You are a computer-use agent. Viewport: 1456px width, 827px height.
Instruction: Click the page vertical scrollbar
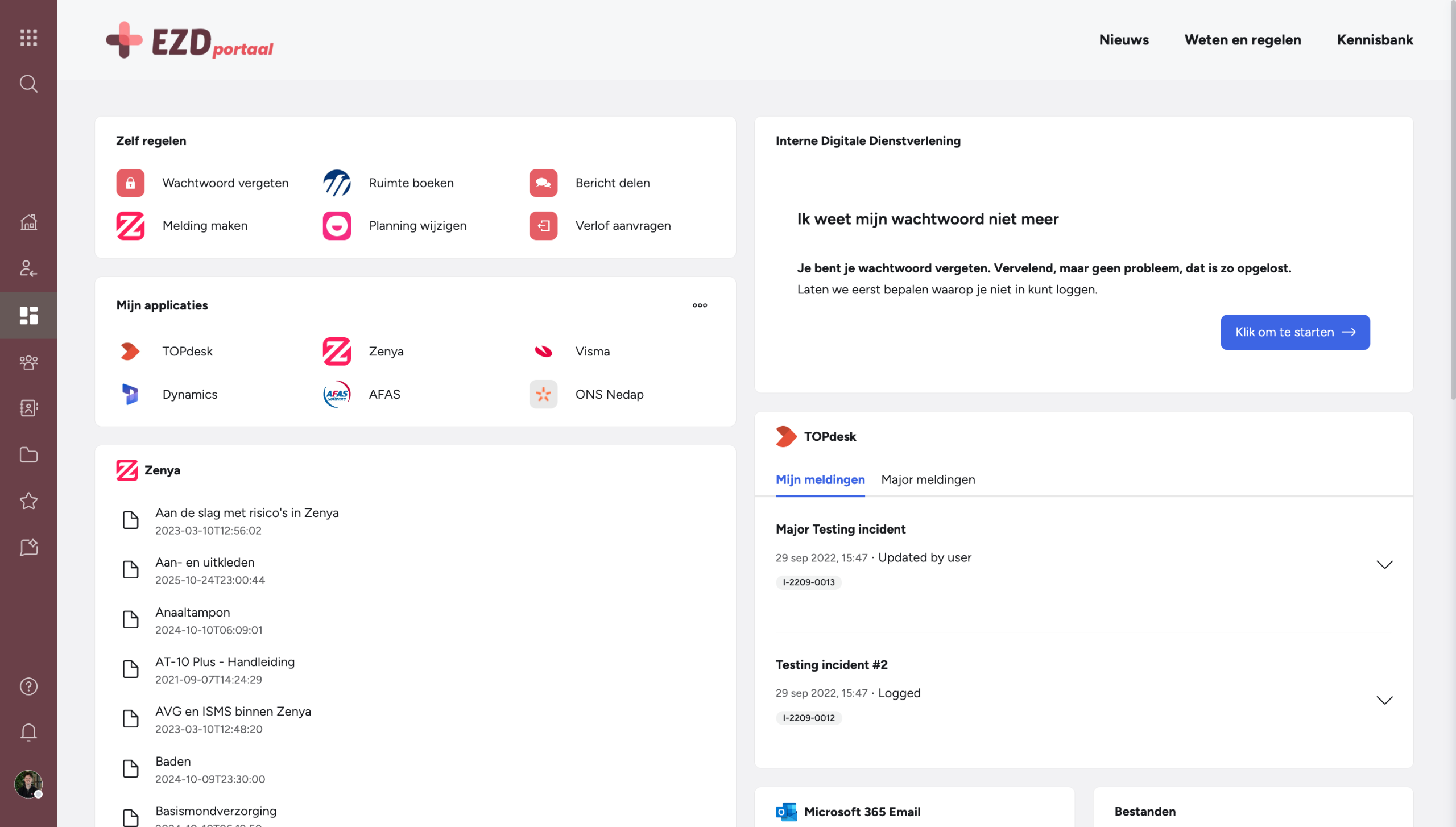click(x=1453, y=199)
